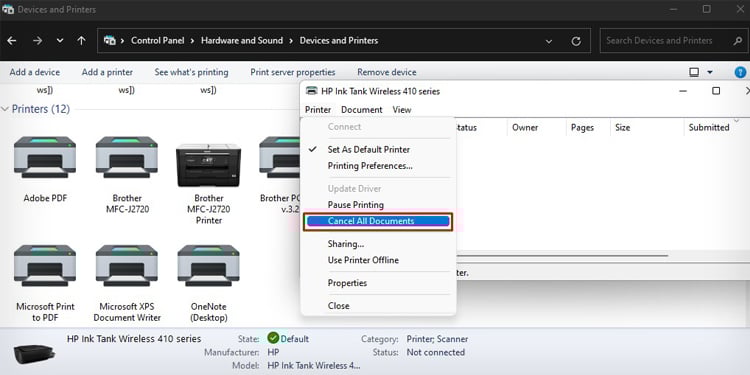Minimize the HP Ink Tank queue window
Screen dimensions: 750x375
click(x=683, y=91)
